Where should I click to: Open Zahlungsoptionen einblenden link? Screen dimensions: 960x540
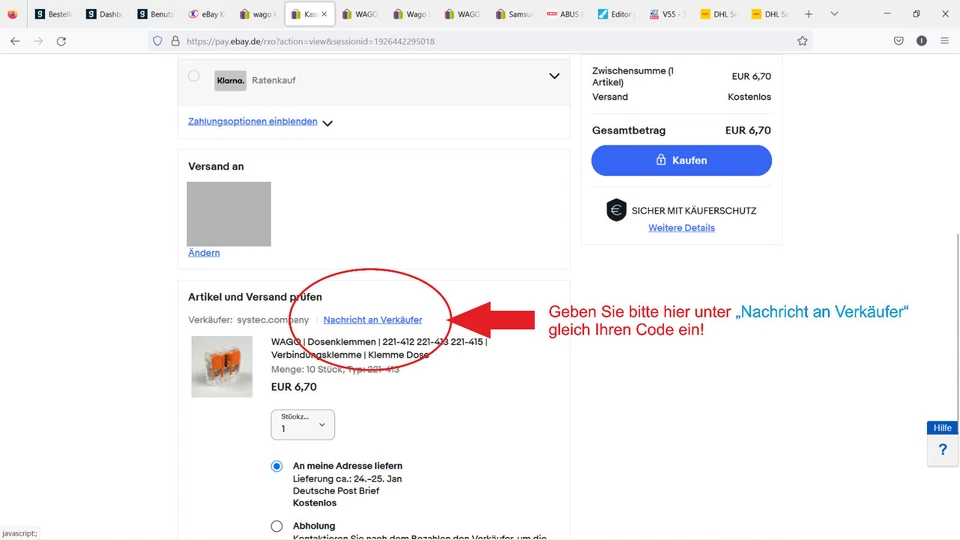[252, 121]
